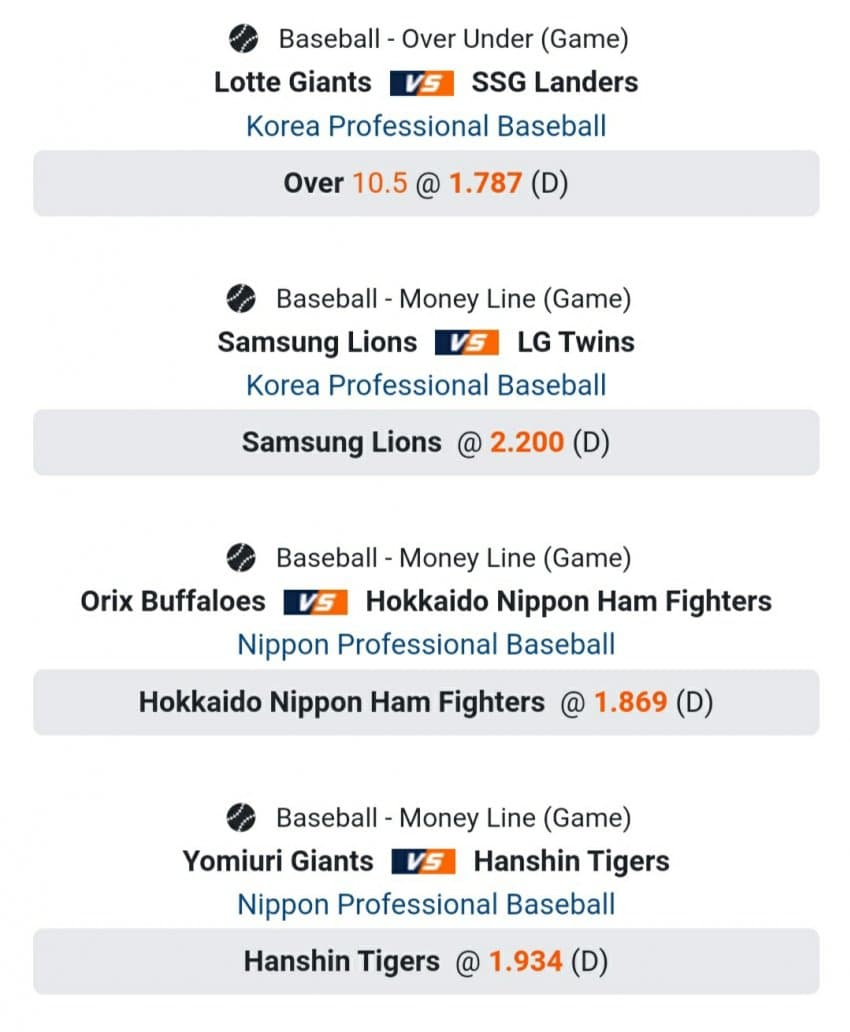Click the SSG Landers team name
This screenshot has height=1032, width=850.
pos(554,82)
